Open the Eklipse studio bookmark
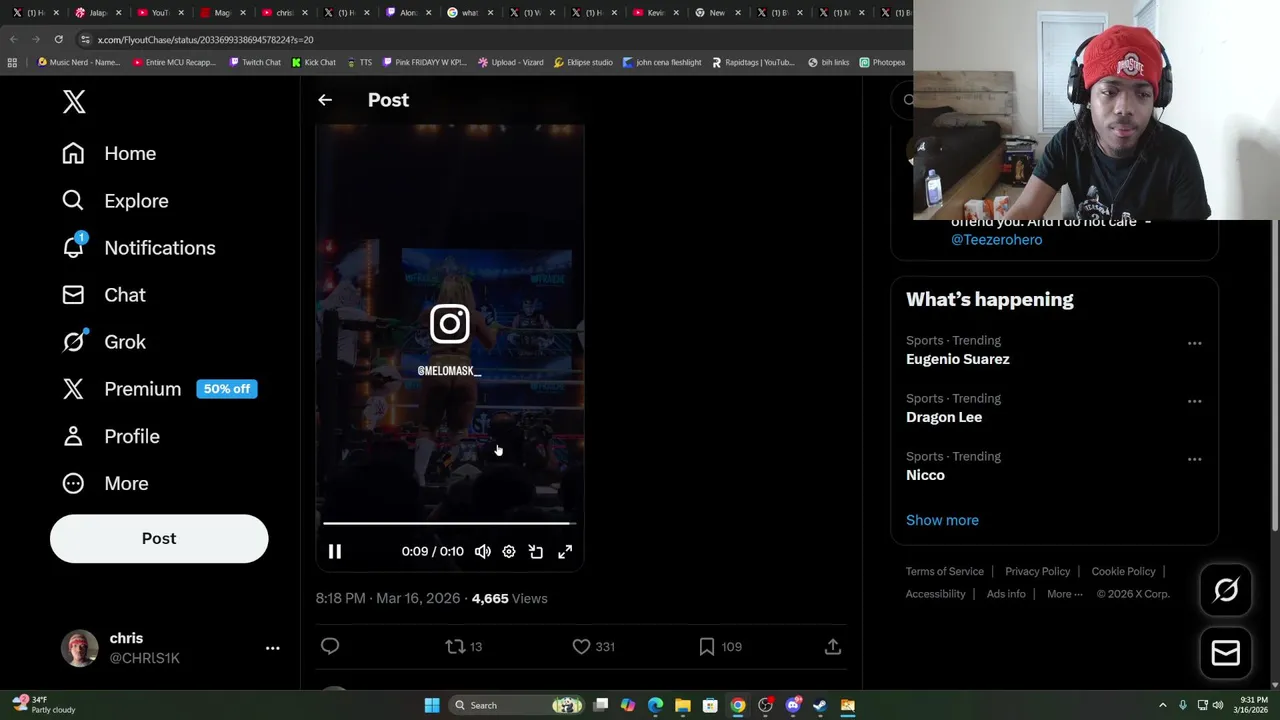 [x=583, y=62]
